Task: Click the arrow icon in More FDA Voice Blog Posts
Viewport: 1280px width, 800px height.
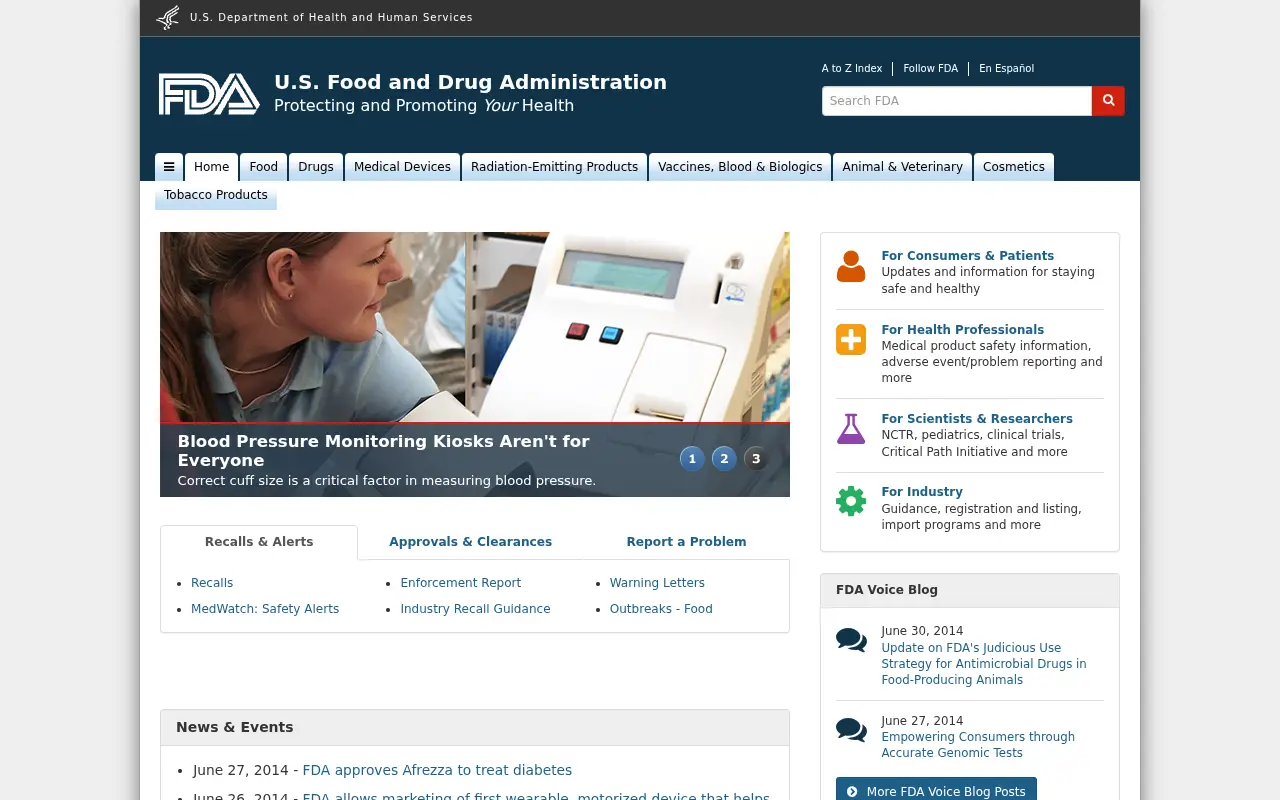Action: [x=852, y=792]
